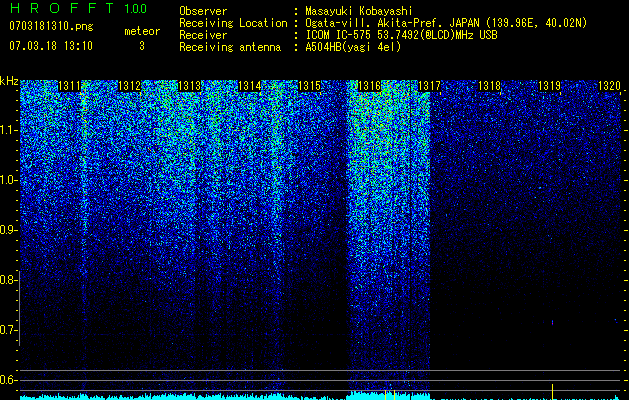Screen dimensions: 629x400
Task: Click the Receiving Location label
Action: click(x=233, y=23)
